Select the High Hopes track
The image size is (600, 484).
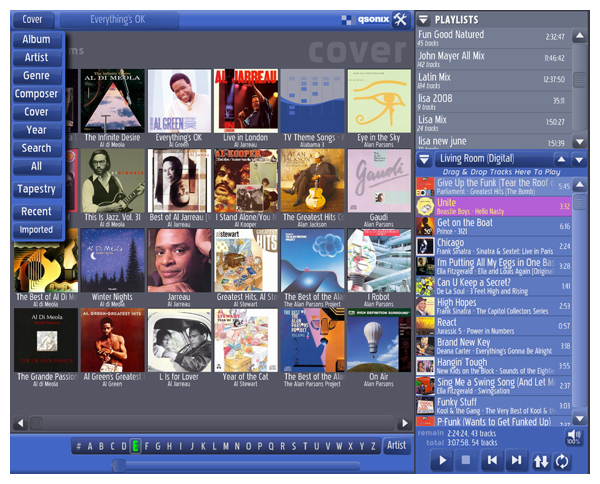click(x=494, y=306)
